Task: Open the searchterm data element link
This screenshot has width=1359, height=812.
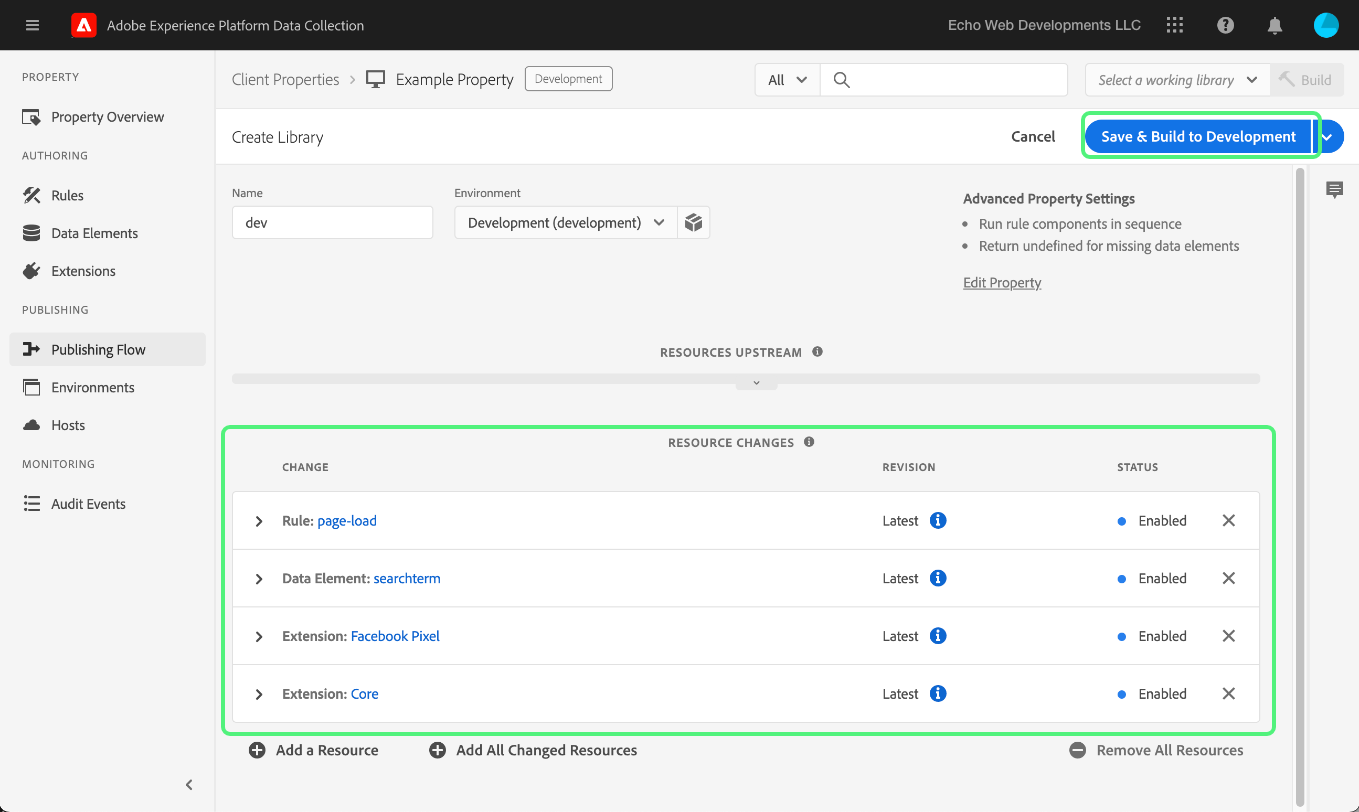Action: tap(407, 578)
